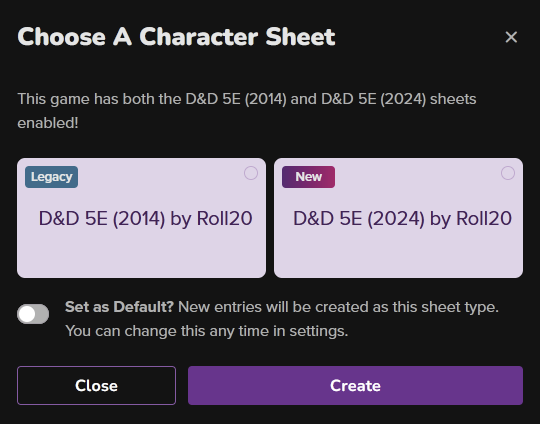
Task: Click the Close button
Action: [x=96, y=385]
